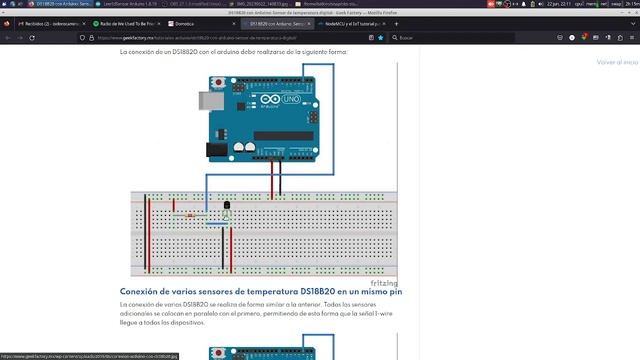
Task: Click the cpu monitor in the panel
Action: point(580,4)
